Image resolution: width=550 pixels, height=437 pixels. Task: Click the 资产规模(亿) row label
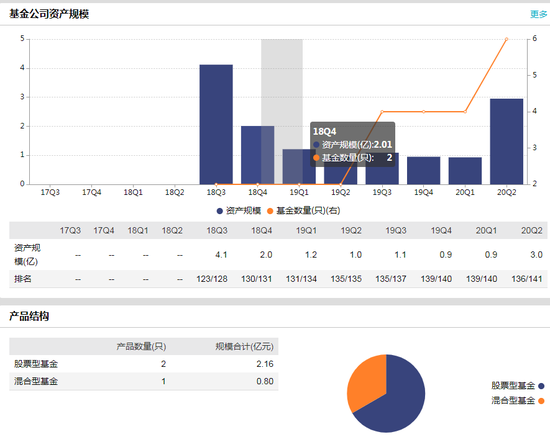click(27, 255)
